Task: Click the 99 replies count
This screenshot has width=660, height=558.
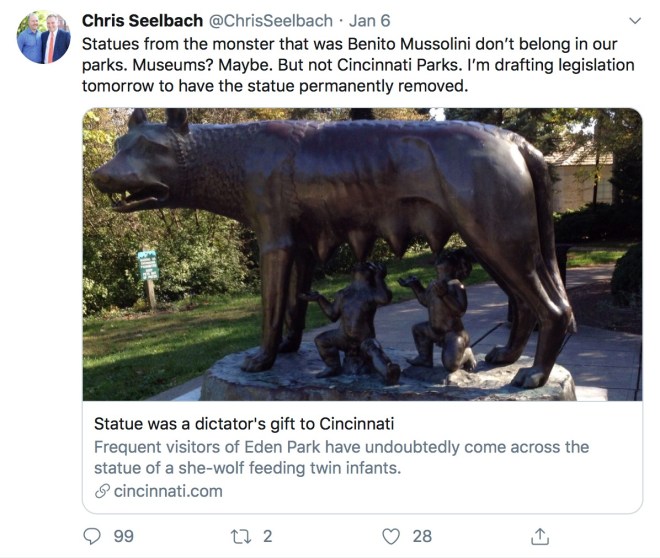Action: (x=123, y=536)
